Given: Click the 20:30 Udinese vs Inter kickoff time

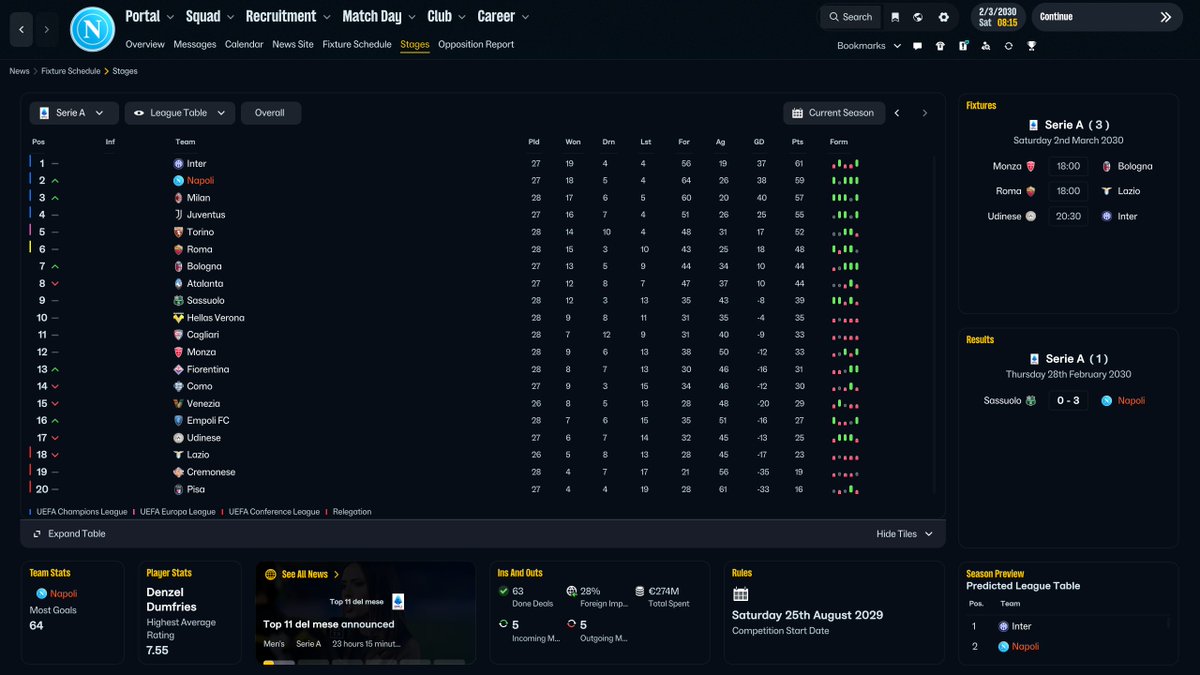Looking at the screenshot, I should pos(1068,216).
